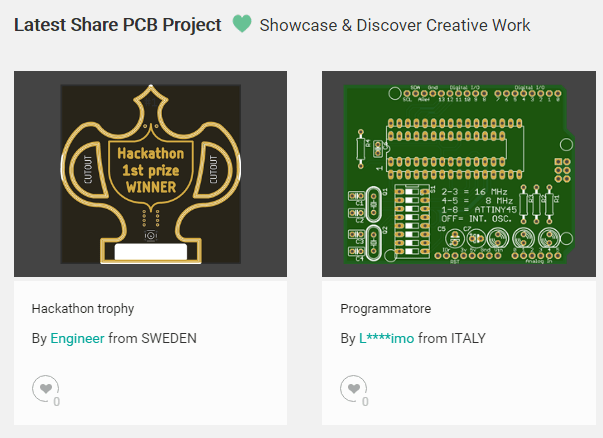
Task: Click the green heart icon in the heading
Action: (241, 24)
